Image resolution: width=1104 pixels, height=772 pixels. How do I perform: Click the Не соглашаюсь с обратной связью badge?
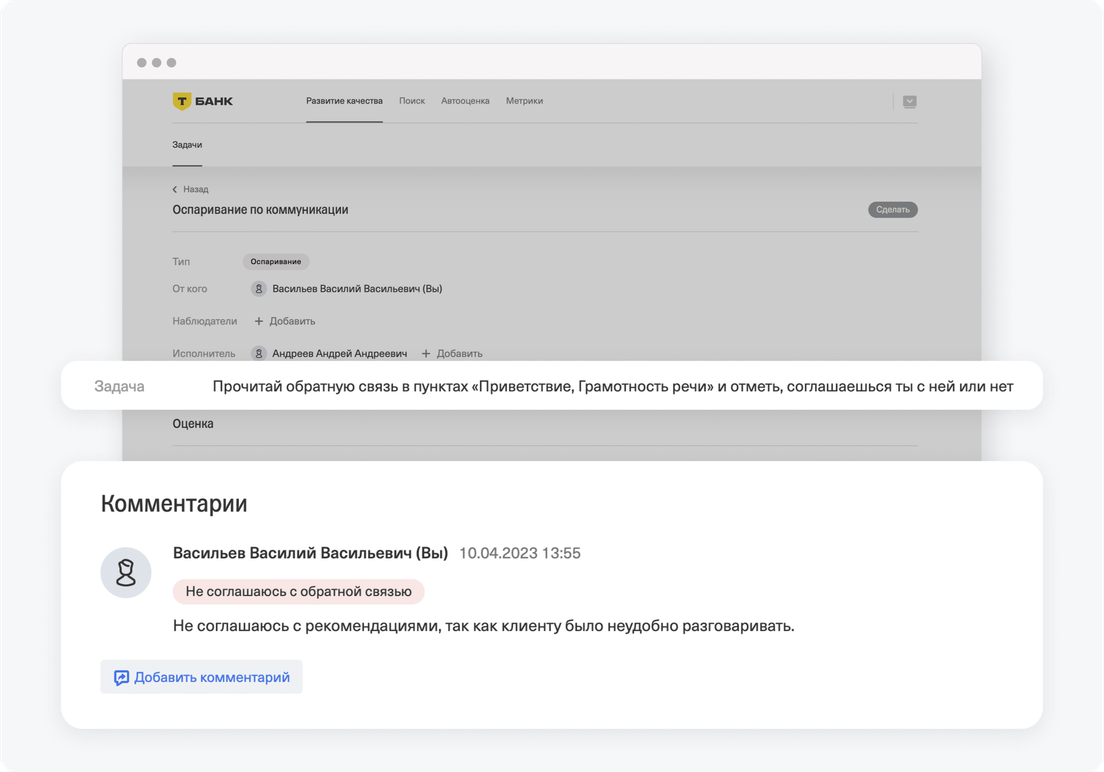coord(298,591)
